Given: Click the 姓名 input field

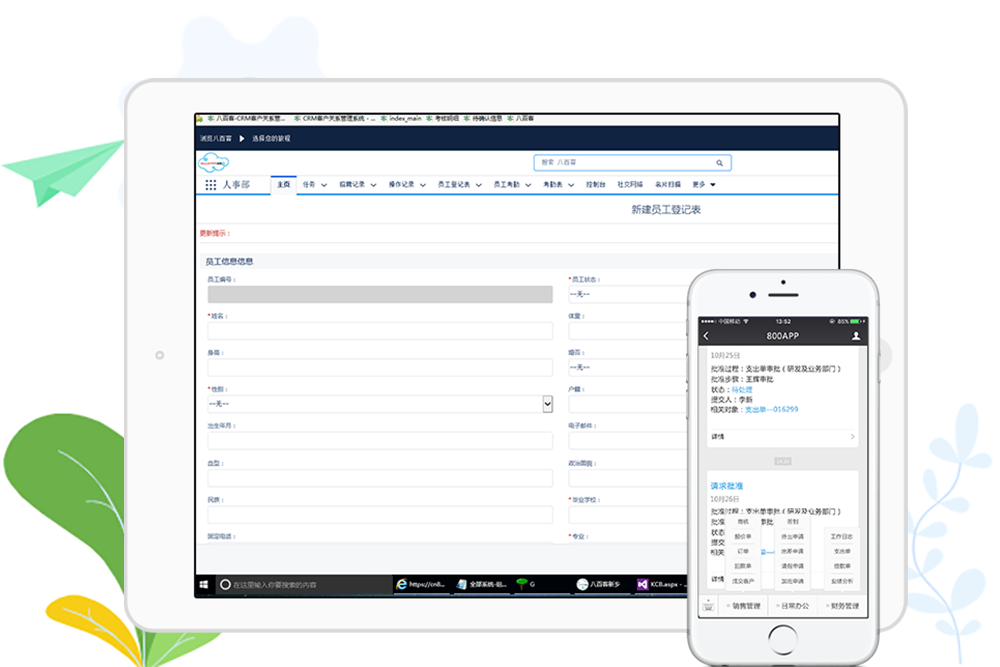Looking at the screenshot, I should (x=380, y=331).
